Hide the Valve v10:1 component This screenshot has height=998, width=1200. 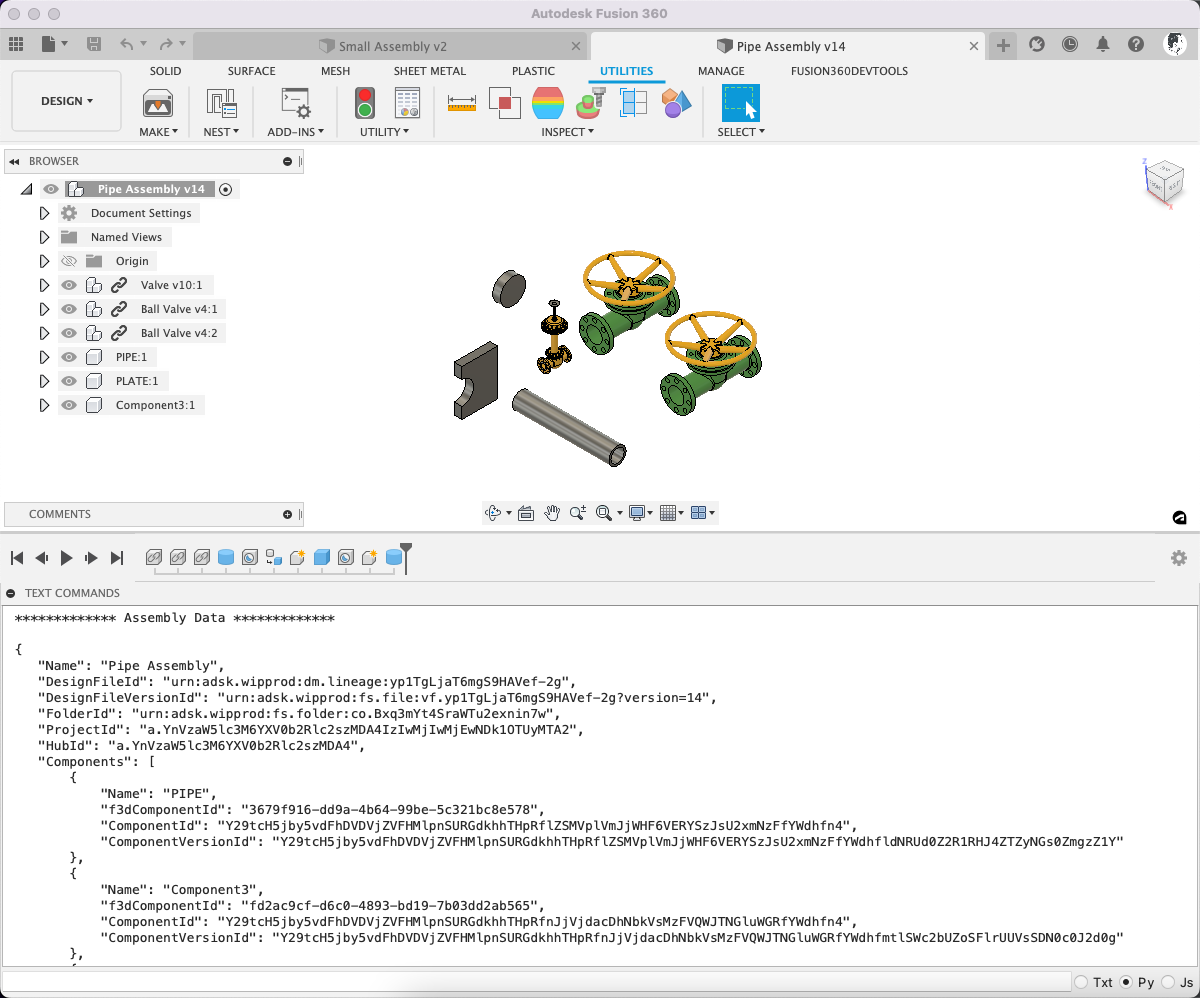[x=69, y=285]
